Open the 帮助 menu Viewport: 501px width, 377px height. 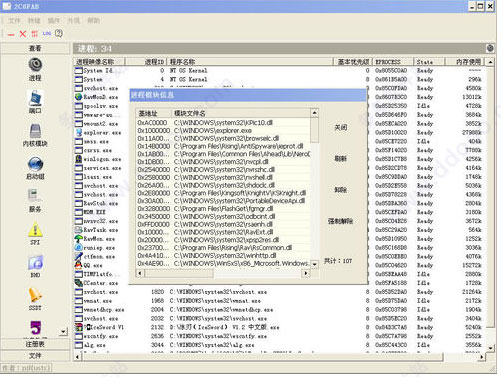click(x=93, y=21)
